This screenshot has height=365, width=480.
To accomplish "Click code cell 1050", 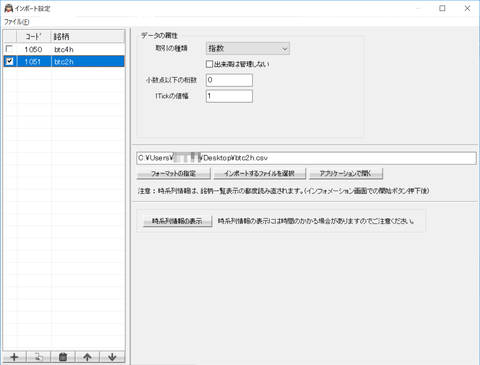I will pos(33,49).
